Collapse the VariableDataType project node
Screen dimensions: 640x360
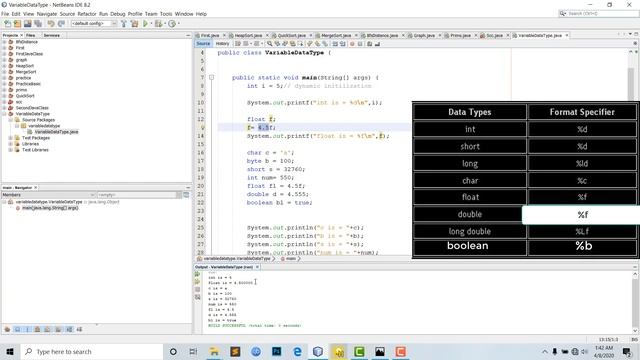point(4,114)
